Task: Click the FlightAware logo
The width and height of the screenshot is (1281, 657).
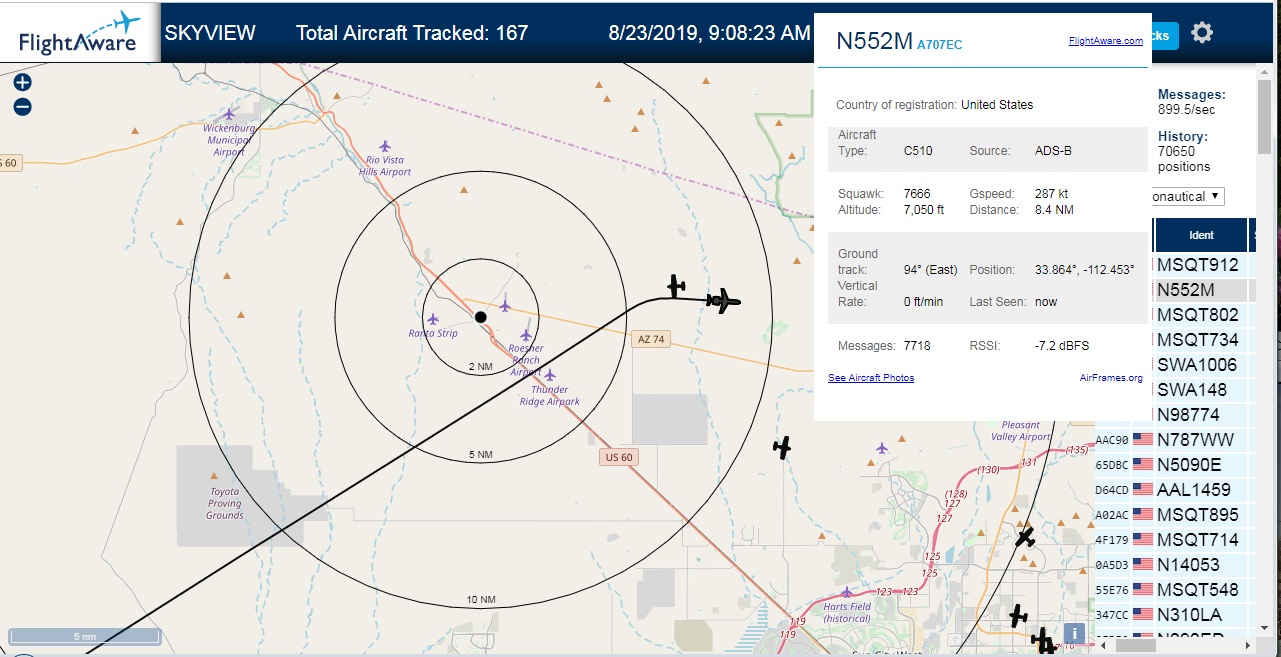Action: point(80,32)
